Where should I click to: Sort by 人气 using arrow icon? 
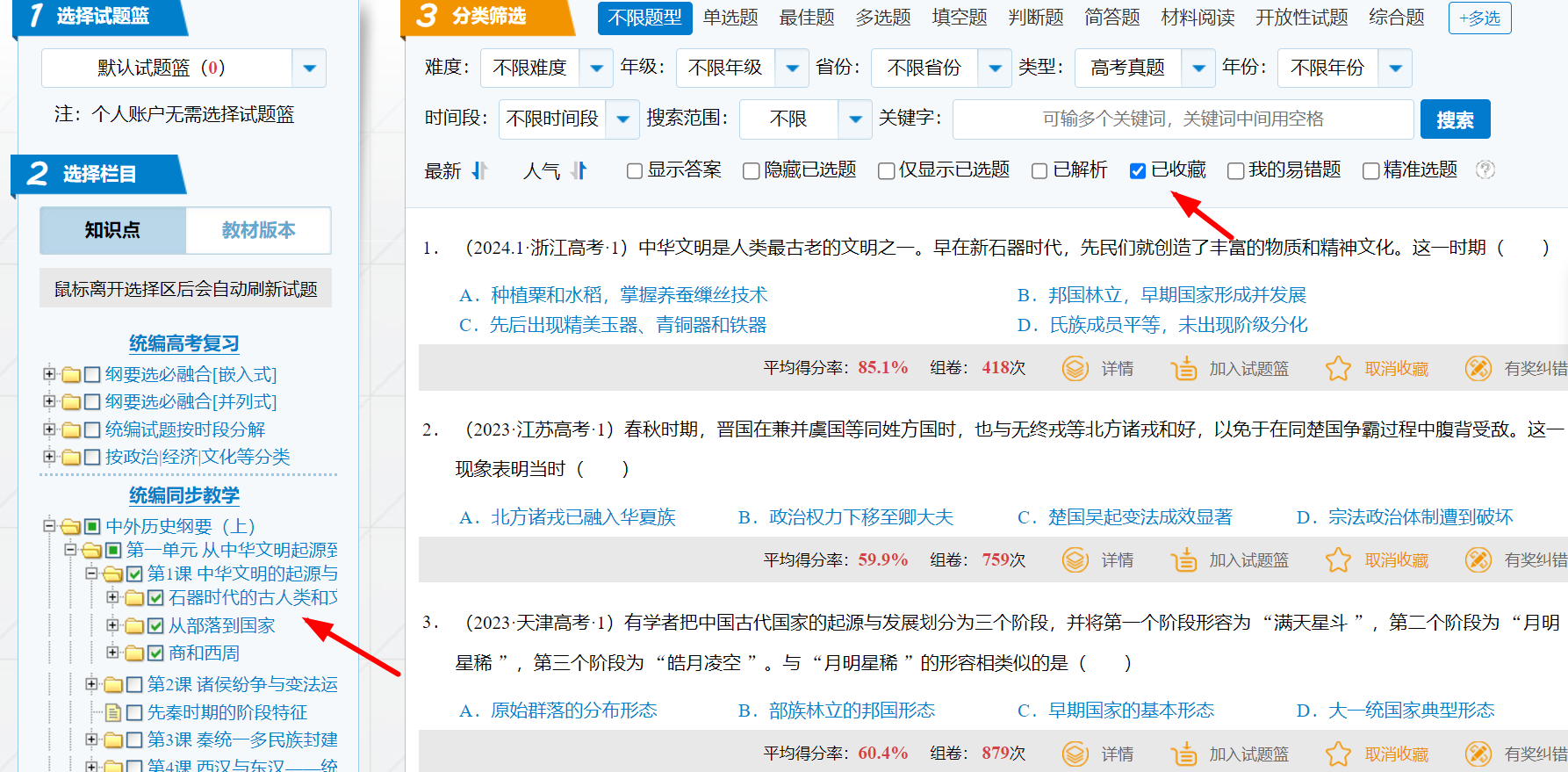579,170
